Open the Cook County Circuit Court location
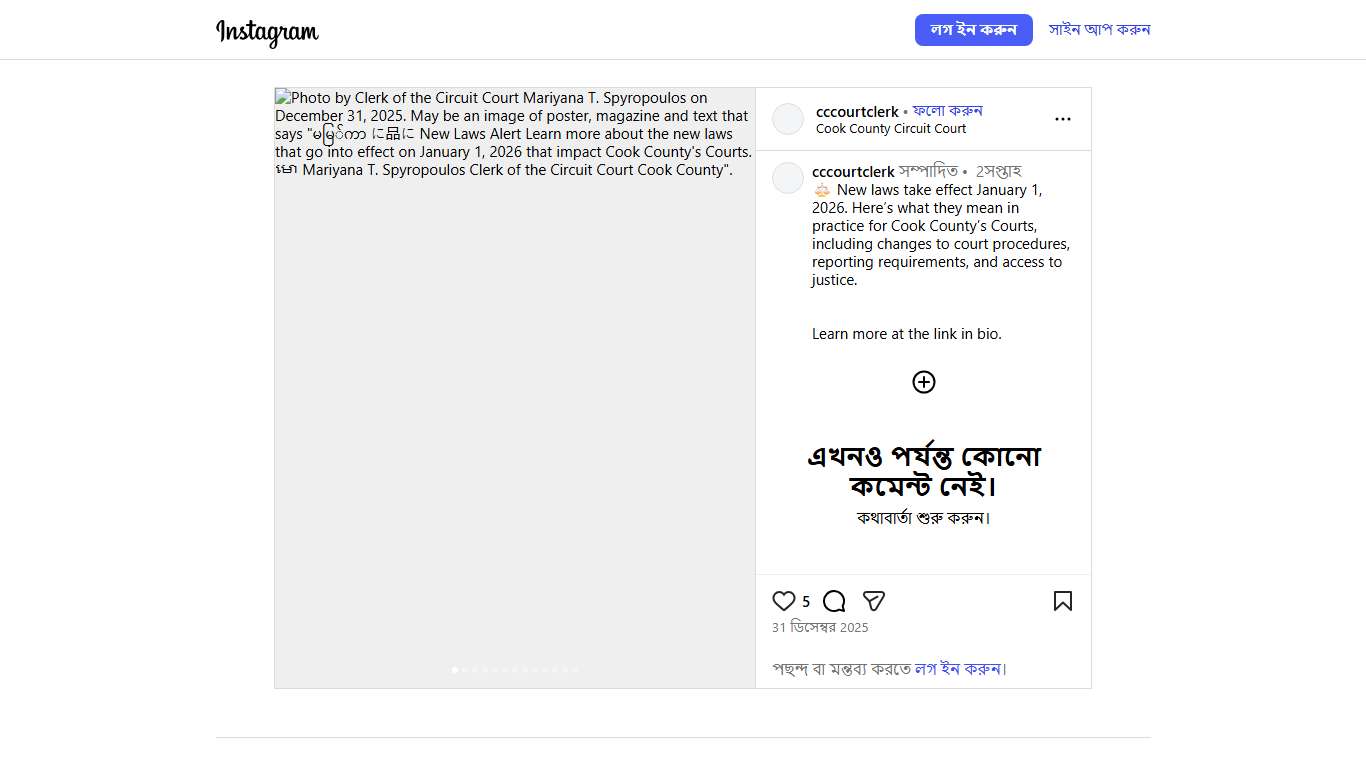 tap(890, 129)
